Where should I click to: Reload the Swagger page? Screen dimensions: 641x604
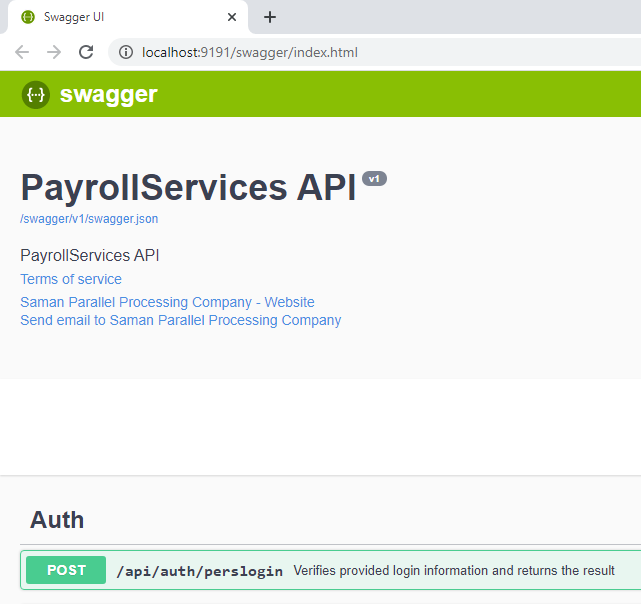[86, 52]
